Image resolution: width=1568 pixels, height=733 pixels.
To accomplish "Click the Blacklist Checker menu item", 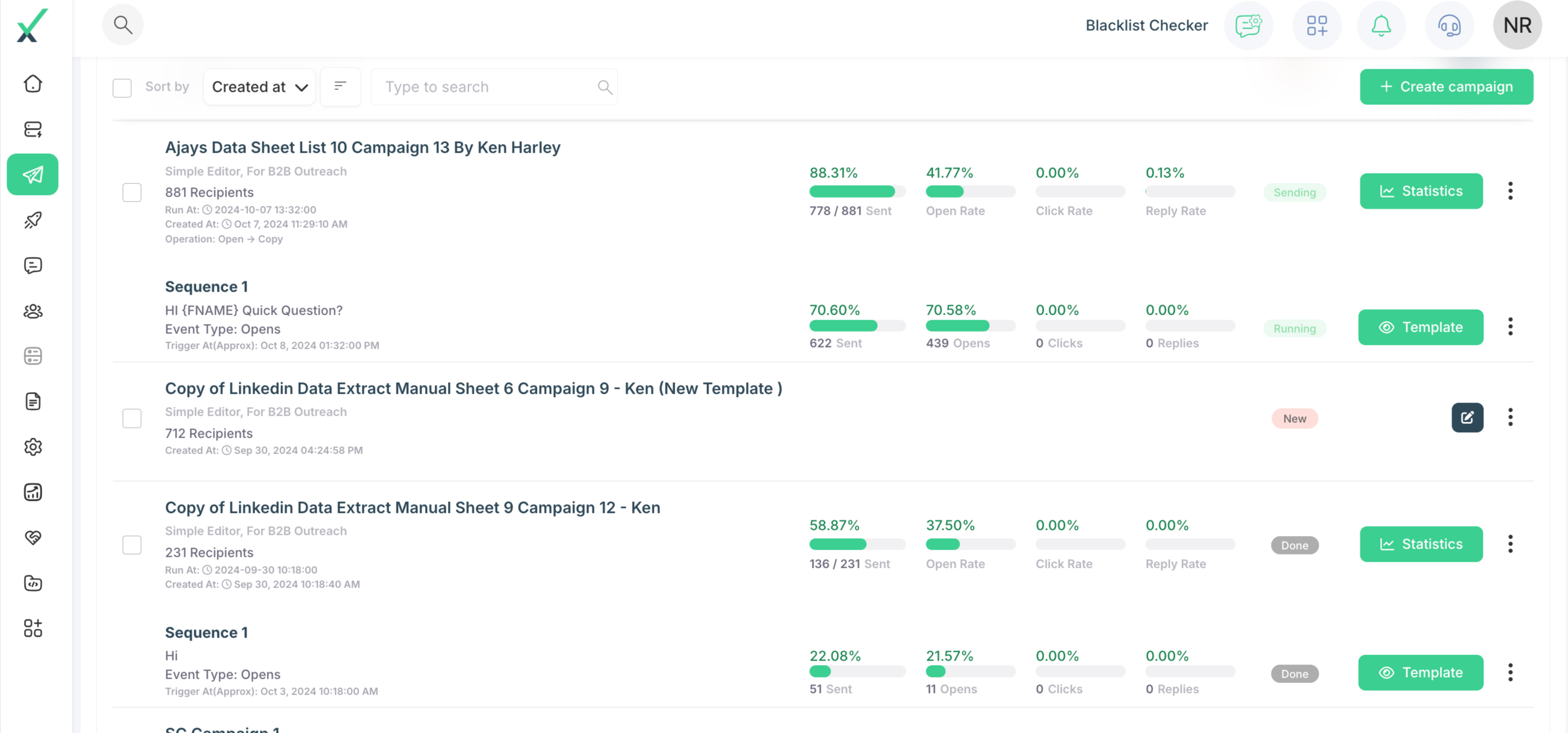I will 1146,26.
